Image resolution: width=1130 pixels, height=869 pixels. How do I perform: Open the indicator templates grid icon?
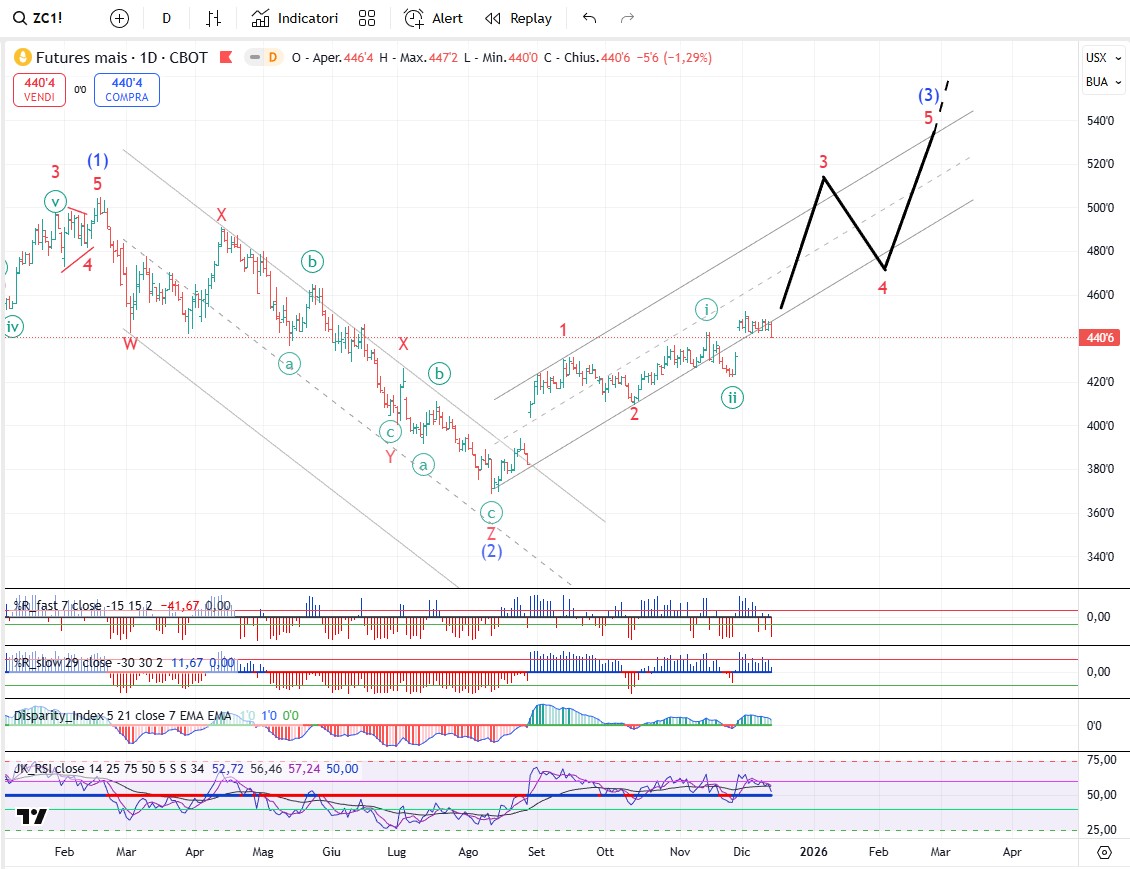click(x=367, y=18)
